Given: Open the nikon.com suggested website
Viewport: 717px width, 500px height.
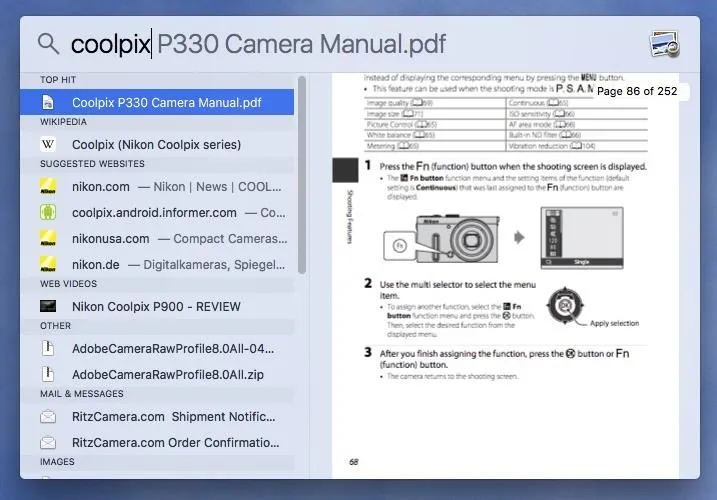Looking at the screenshot, I should (157, 187).
